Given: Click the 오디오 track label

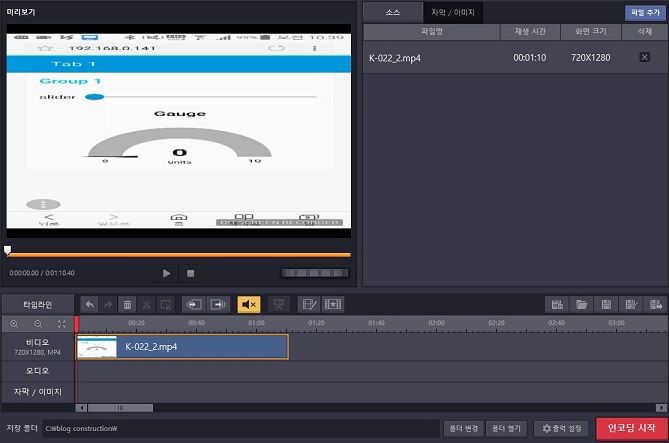Looking at the screenshot, I should [x=38, y=371].
